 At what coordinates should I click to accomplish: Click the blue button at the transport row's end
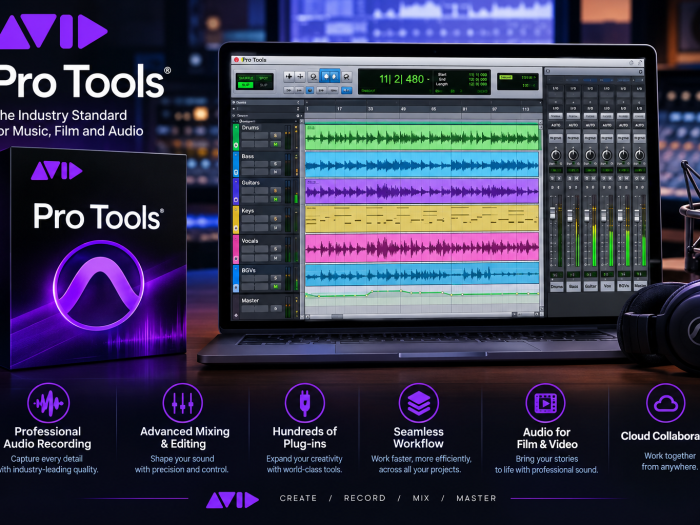346,90
